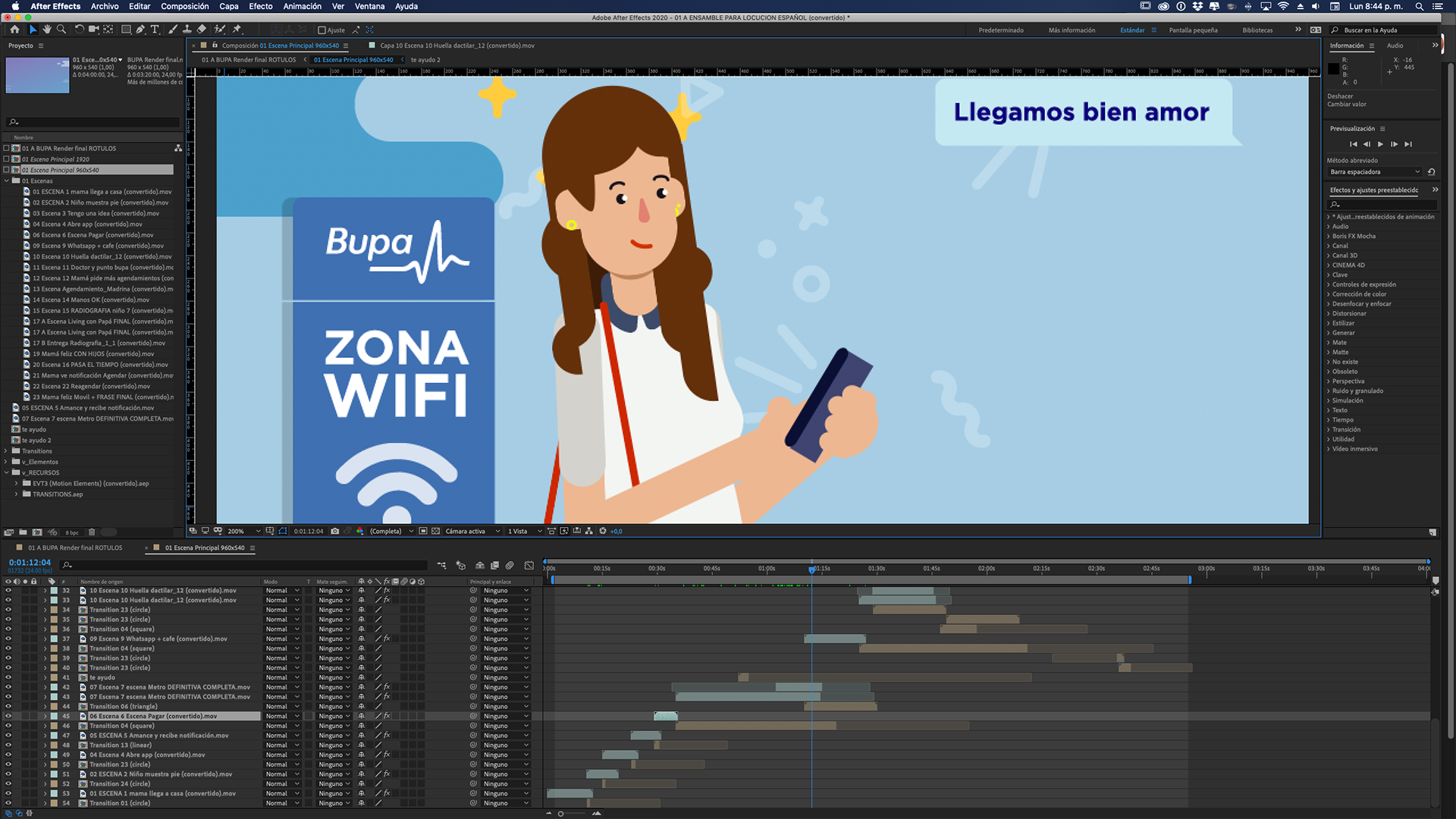The height and width of the screenshot is (819, 1456).
Task: Select the Rotation tool
Action: point(79,30)
